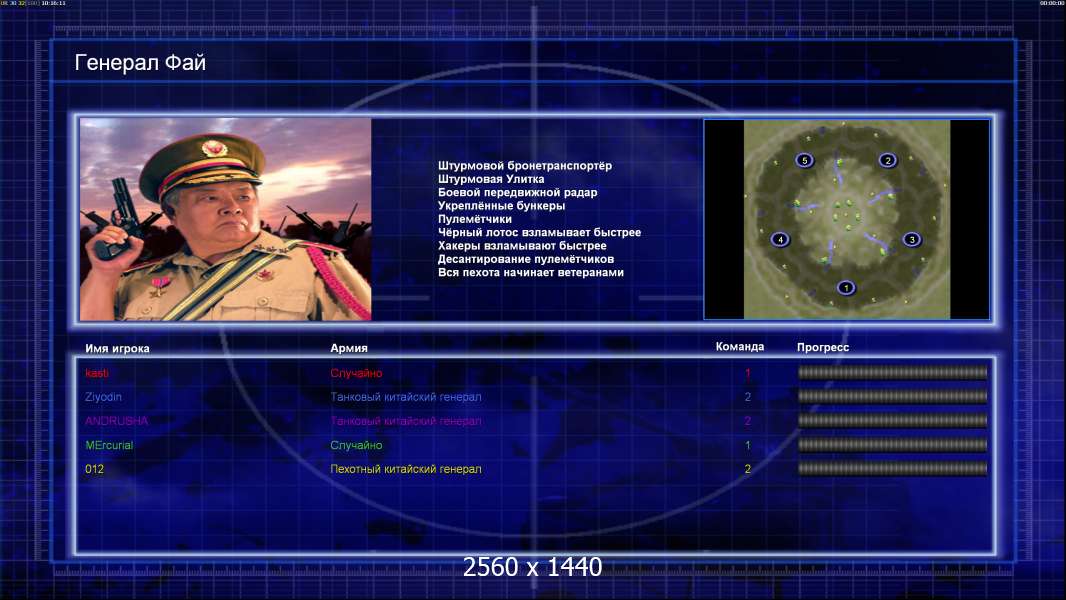The width and height of the screenshot is (1066, 600).
Task: Click team number 2 in the 012 row
Action: point(748,469)
